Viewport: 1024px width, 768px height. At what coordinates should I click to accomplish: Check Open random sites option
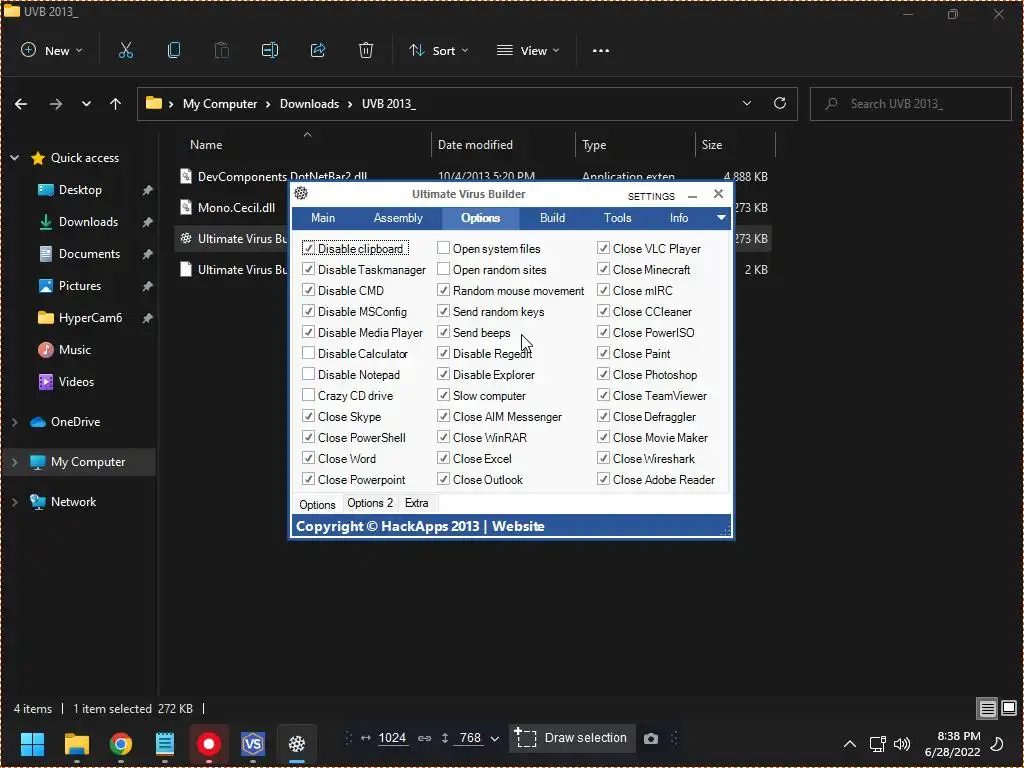pyautogui.click(x=443, y=269)
